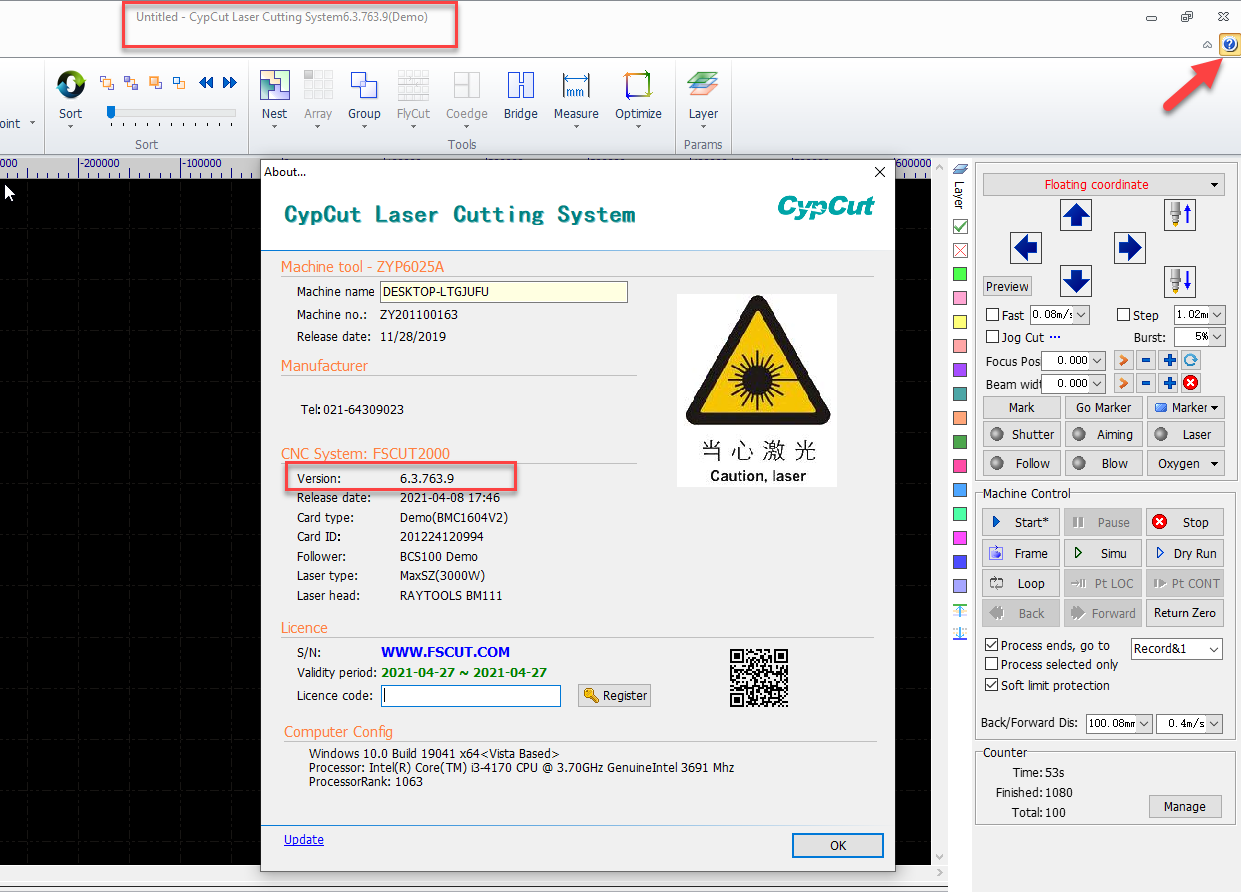Click the Beam width orange go arrow

click(x=1124, y=383)
